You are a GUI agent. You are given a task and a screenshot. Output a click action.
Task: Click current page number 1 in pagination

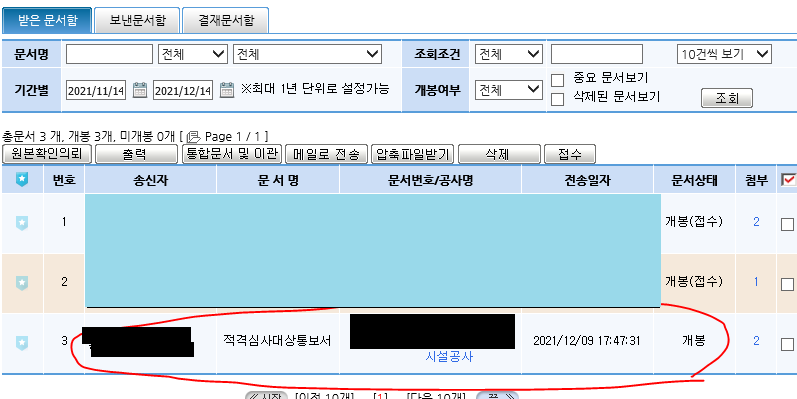tap(380, 395)
